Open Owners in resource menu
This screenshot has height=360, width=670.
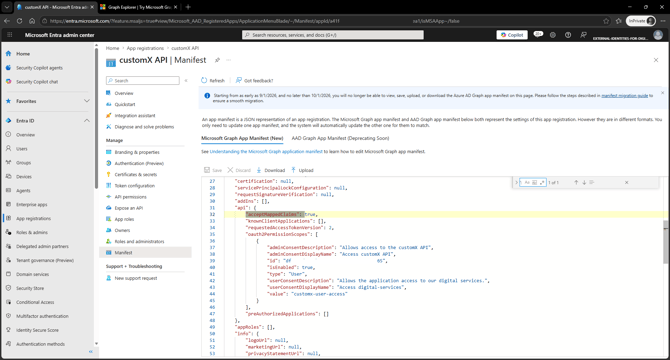pyautogui.click(x=122, y=230)
